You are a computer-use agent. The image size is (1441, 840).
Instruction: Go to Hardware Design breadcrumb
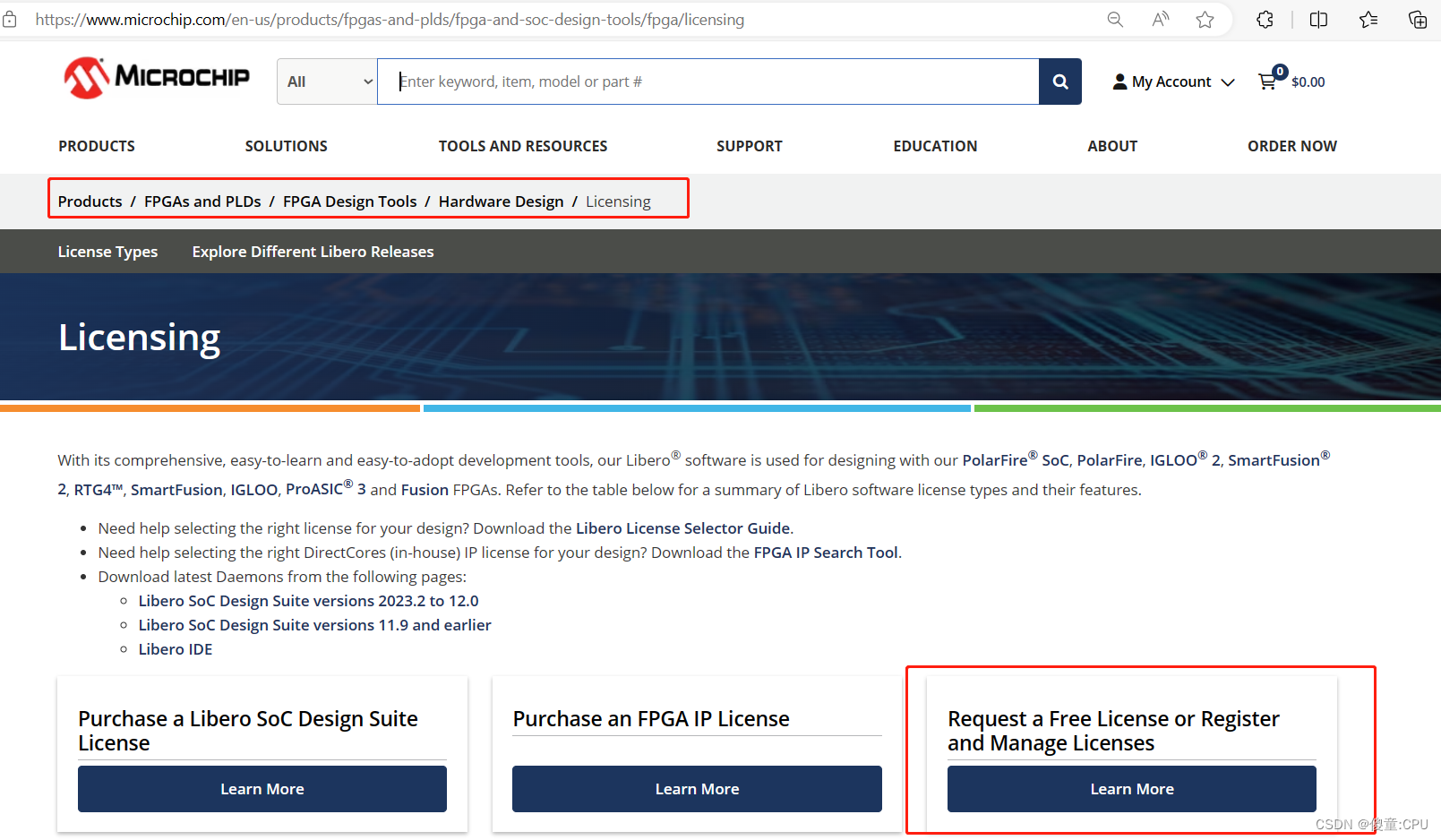pos(501,201)
